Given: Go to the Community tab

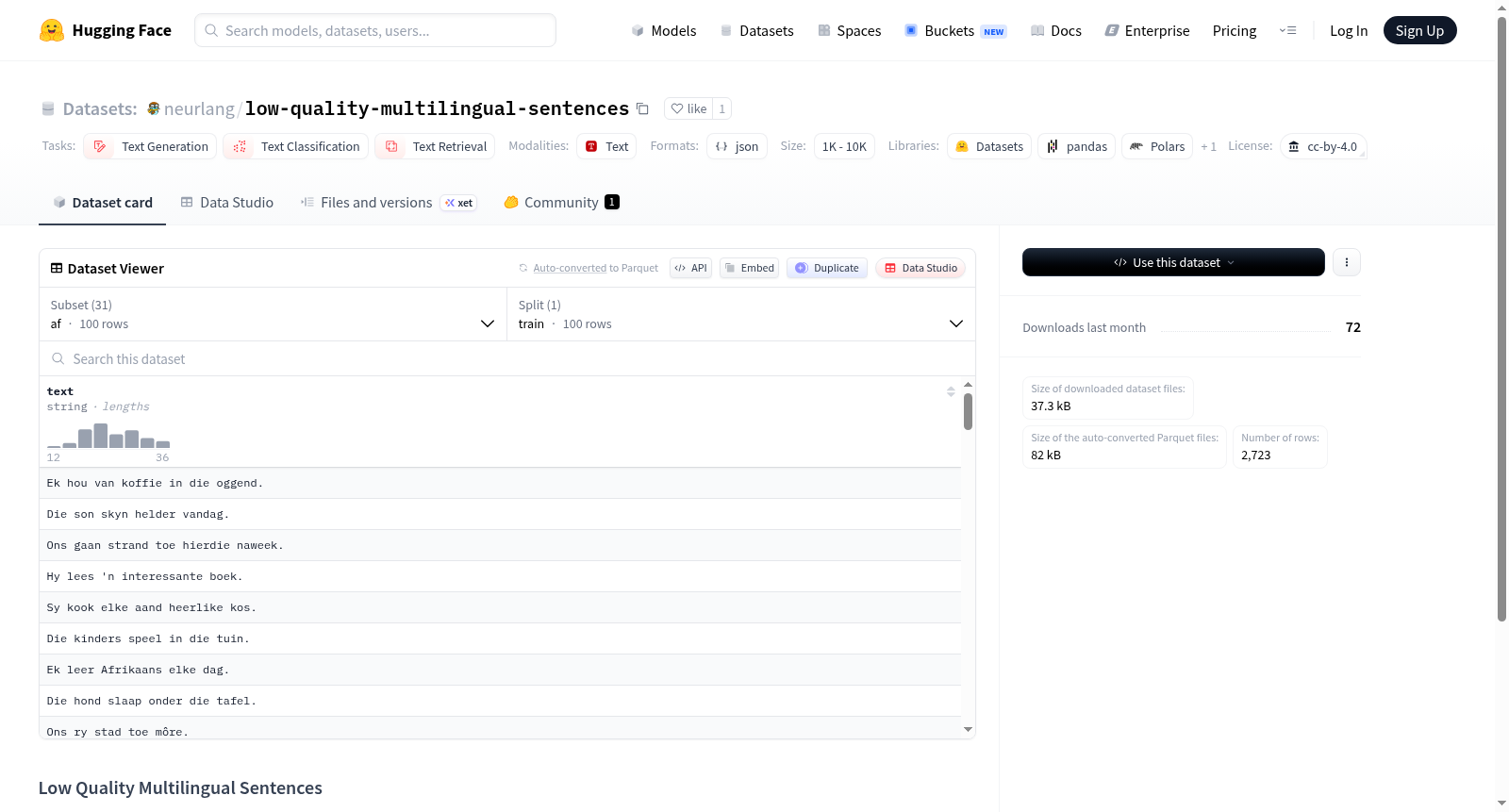Looking at the screenshot, I should tap(561, 202).
